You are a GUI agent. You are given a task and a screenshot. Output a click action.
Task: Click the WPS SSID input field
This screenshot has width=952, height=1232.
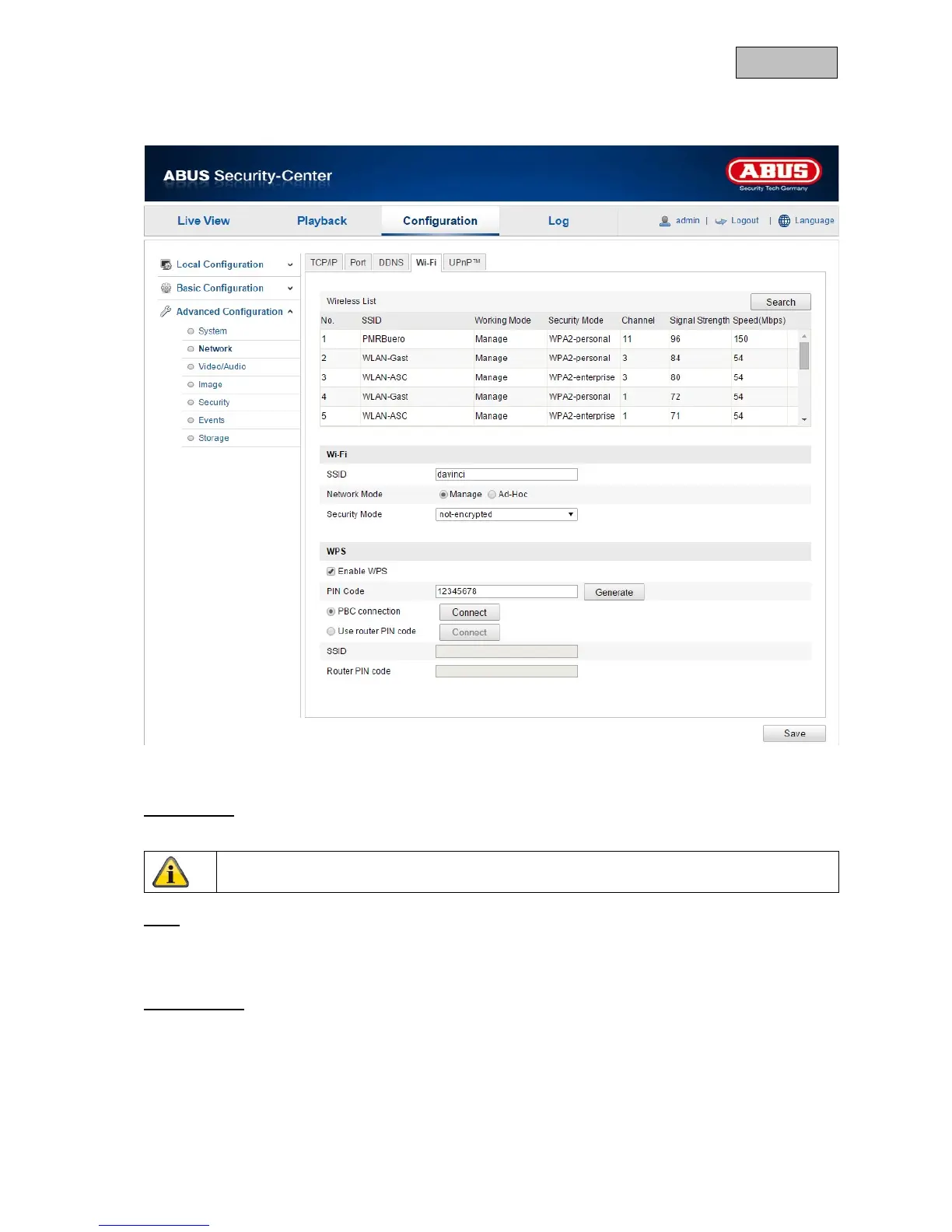pos(506,652)
